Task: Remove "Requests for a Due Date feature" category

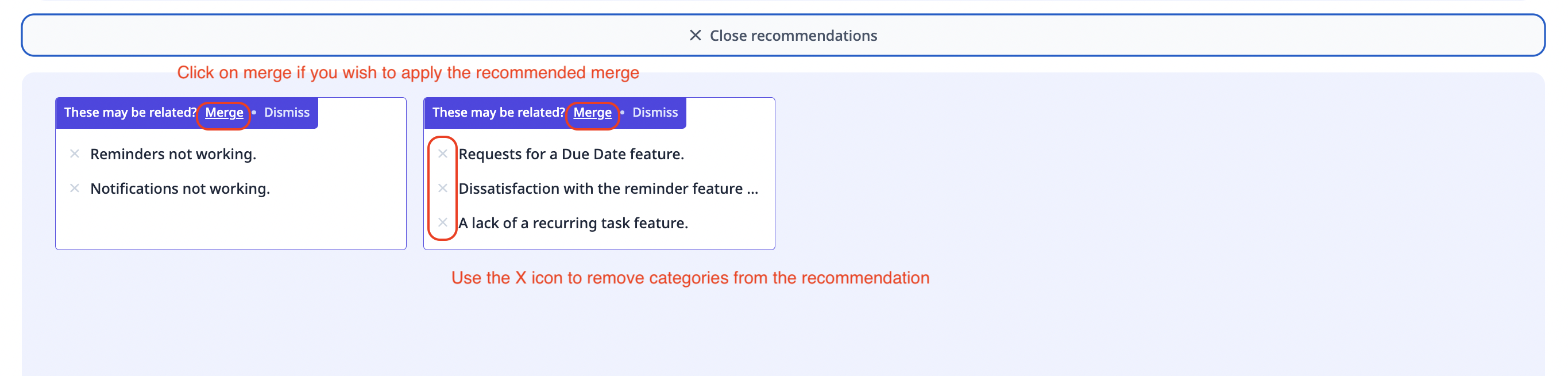Action: pos(442,154)
